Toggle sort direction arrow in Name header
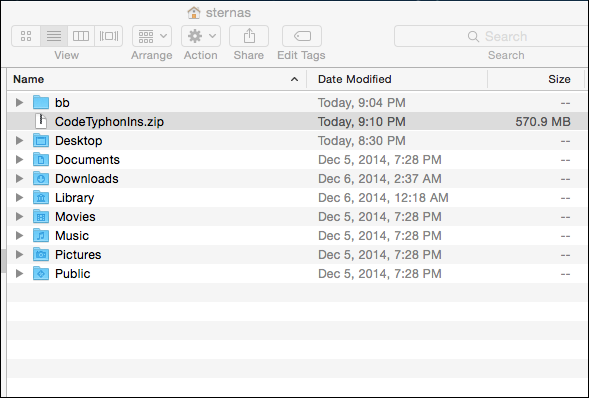Image resolution: width=589 pixels, height=398 pixels. point(294,79)
